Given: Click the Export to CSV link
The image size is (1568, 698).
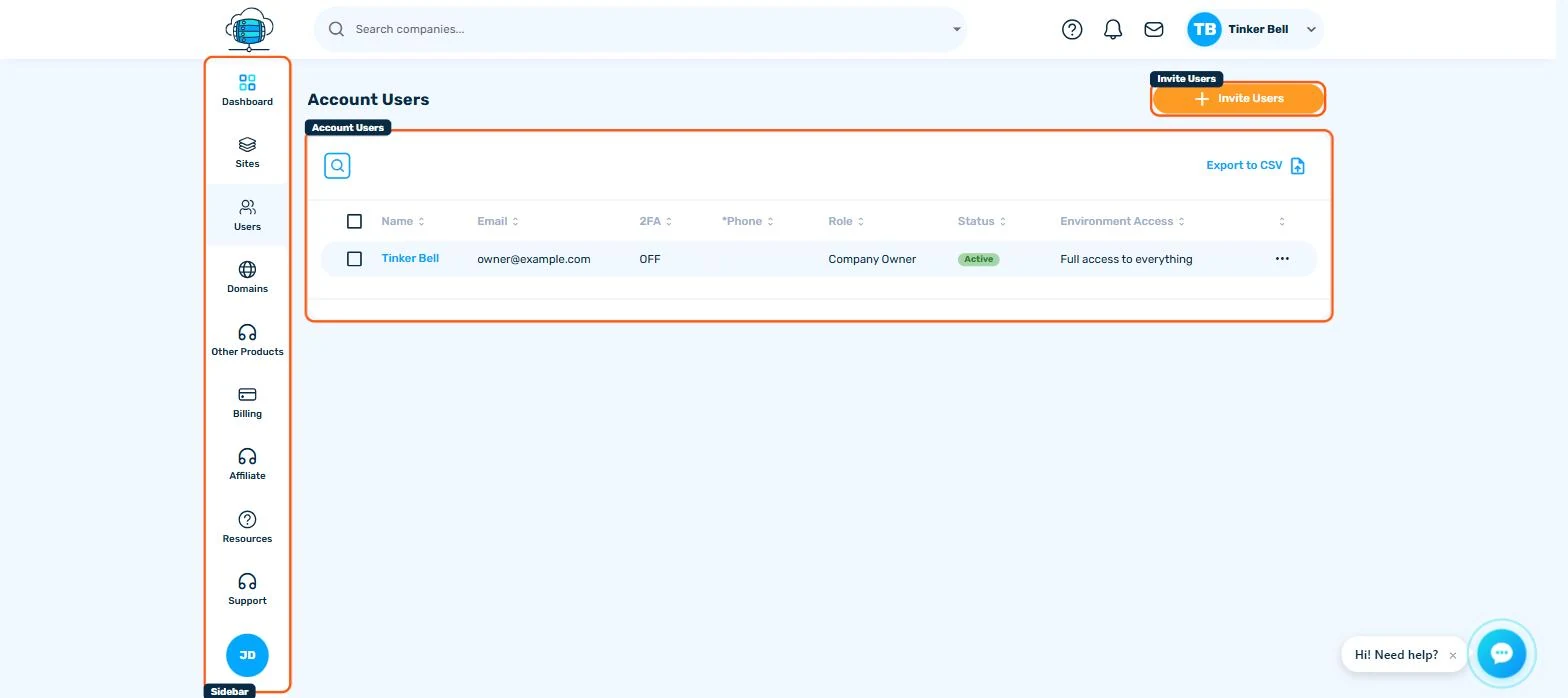Looking at the screenshot, I should [1244, 166].
